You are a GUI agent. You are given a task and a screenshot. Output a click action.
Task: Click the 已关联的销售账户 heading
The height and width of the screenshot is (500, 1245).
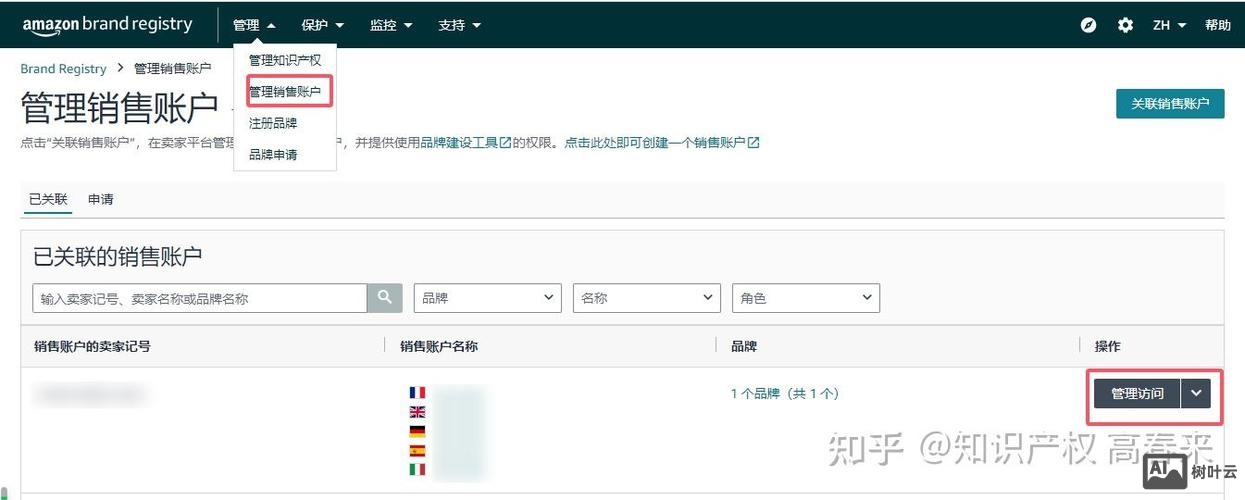[x=118, y=256]
